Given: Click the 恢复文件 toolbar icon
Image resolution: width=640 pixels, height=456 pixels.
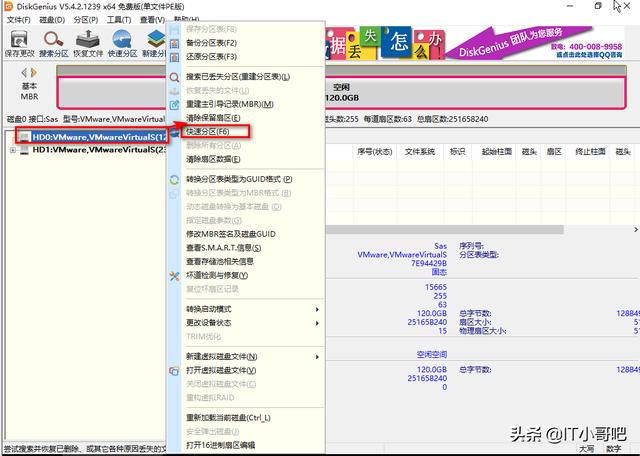Looking at the screenshot, I should [x=88, y=43].
